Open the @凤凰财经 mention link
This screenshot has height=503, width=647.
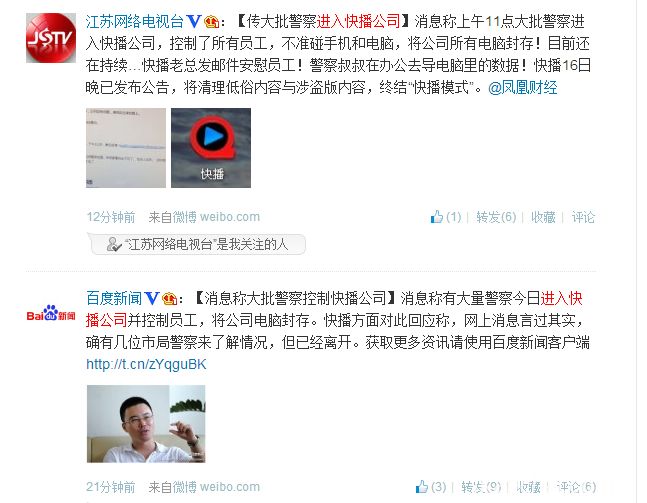pos(522,87)
